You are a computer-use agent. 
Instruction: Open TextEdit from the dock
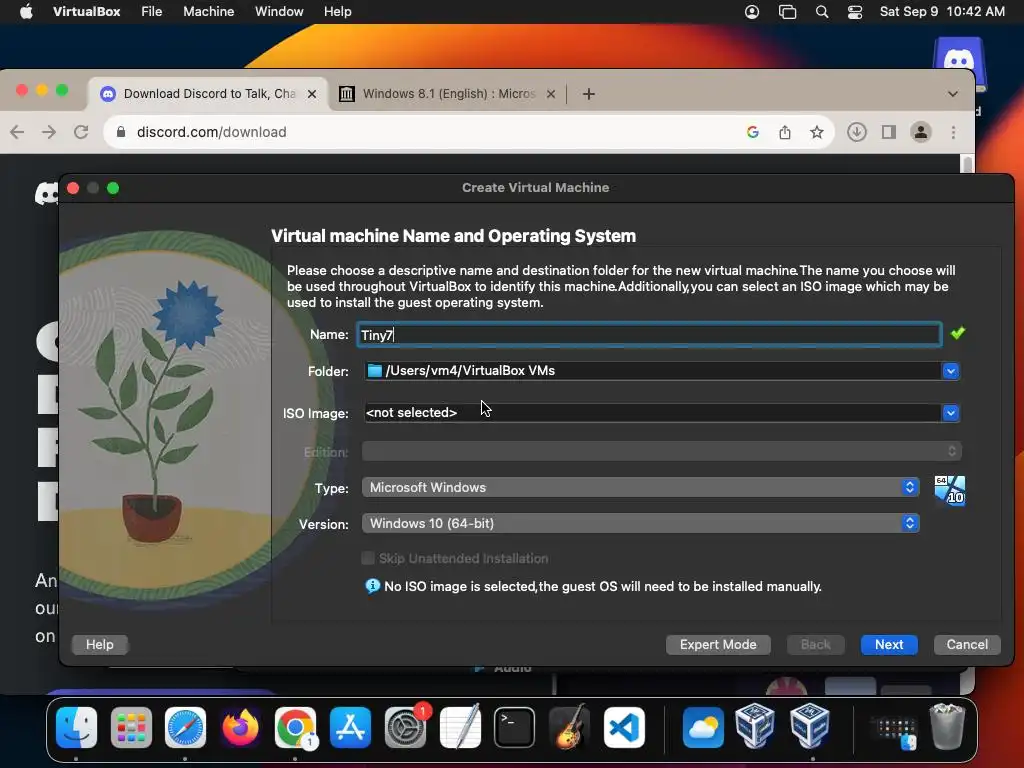[460, 727]
